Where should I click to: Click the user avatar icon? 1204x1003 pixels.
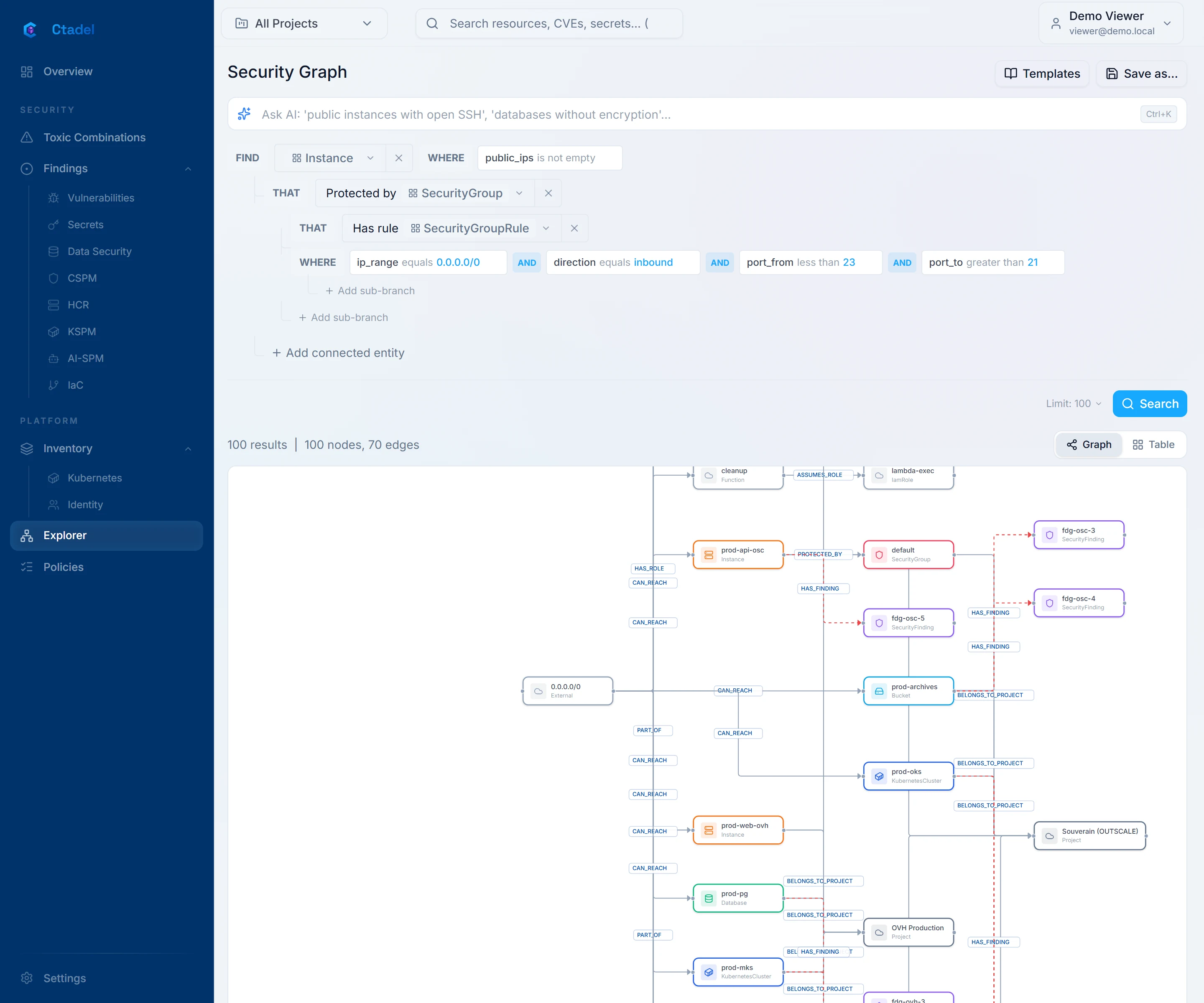tap(1056, 23)
